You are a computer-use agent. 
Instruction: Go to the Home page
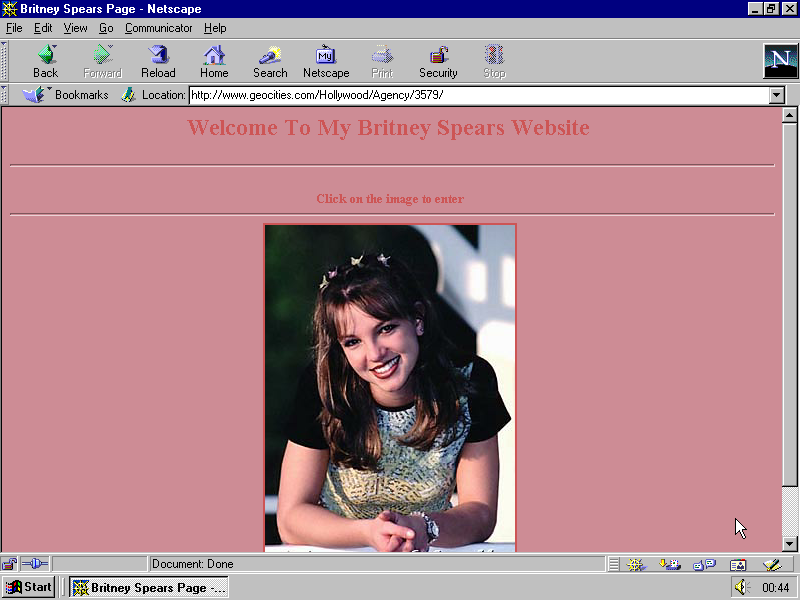[214, 61]
